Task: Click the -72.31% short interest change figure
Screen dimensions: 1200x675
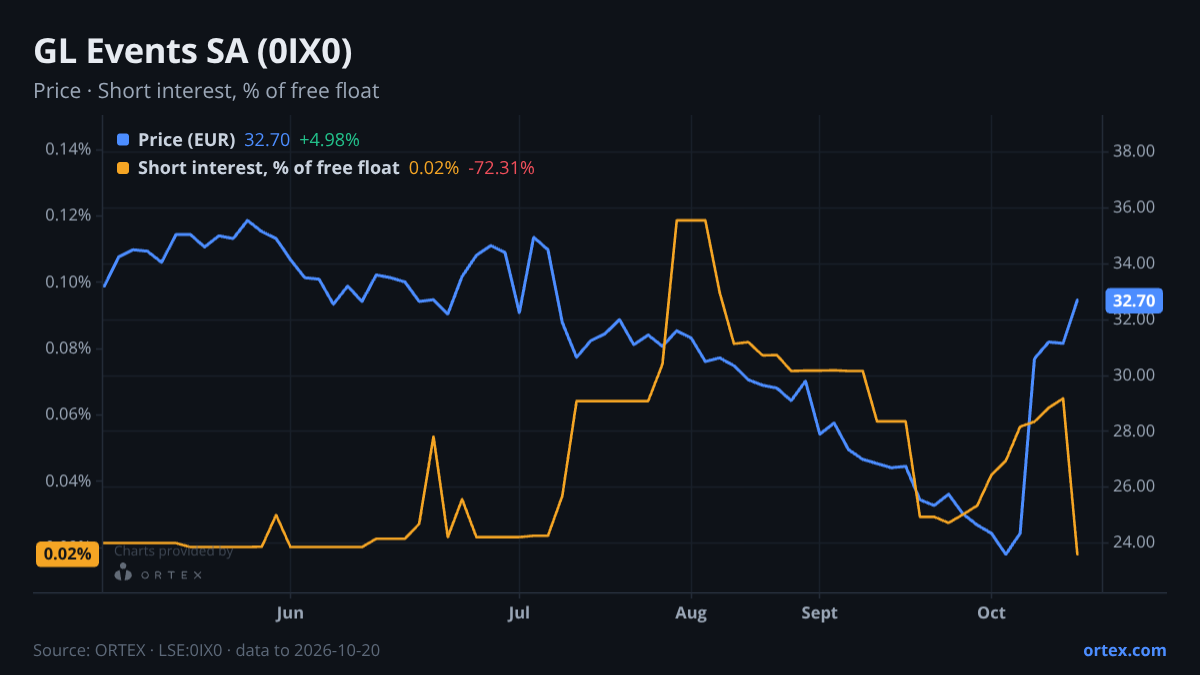Action: tap(501, 168)
